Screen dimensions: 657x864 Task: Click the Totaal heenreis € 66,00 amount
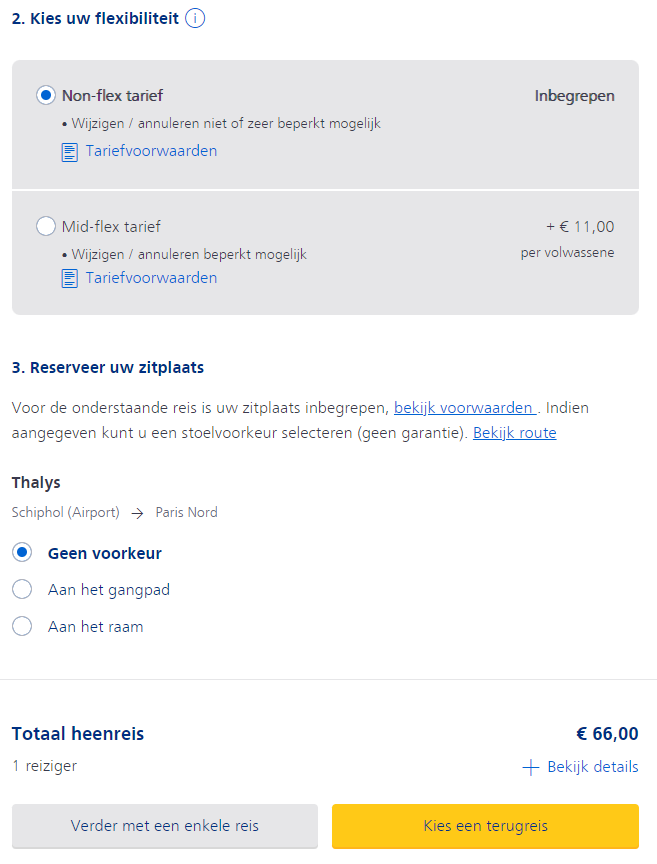(x=607, y=733)
